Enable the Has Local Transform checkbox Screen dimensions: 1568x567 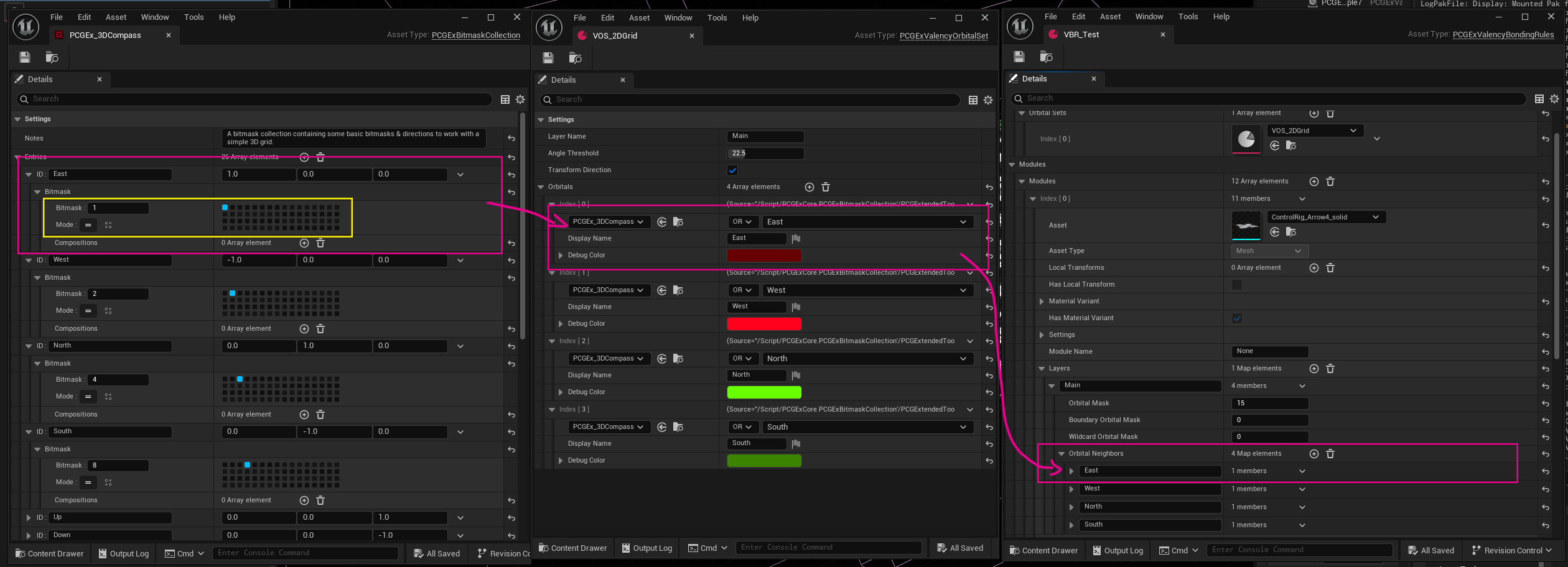[x=1237, y=285]
